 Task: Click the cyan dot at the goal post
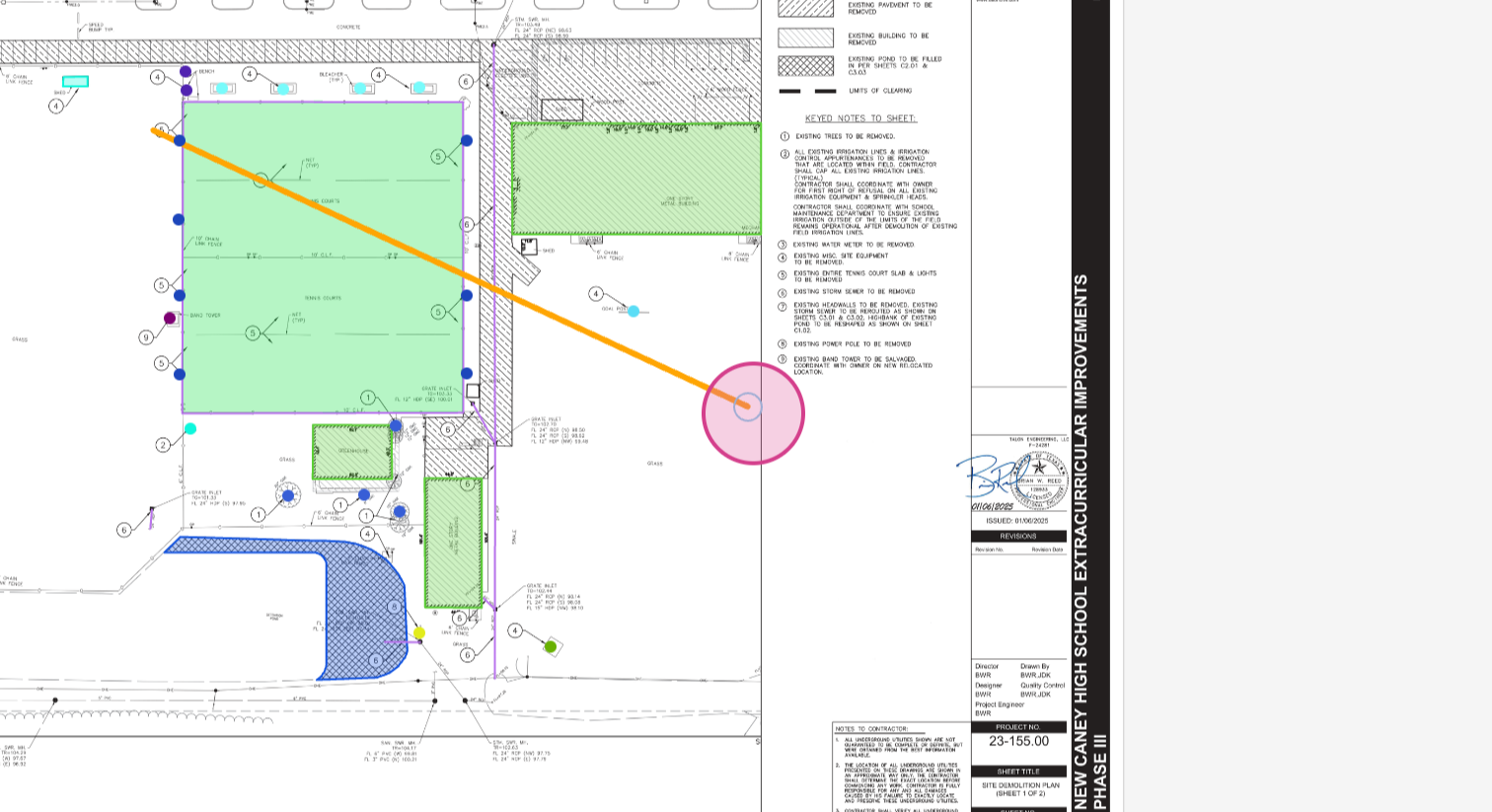[634, 311]
